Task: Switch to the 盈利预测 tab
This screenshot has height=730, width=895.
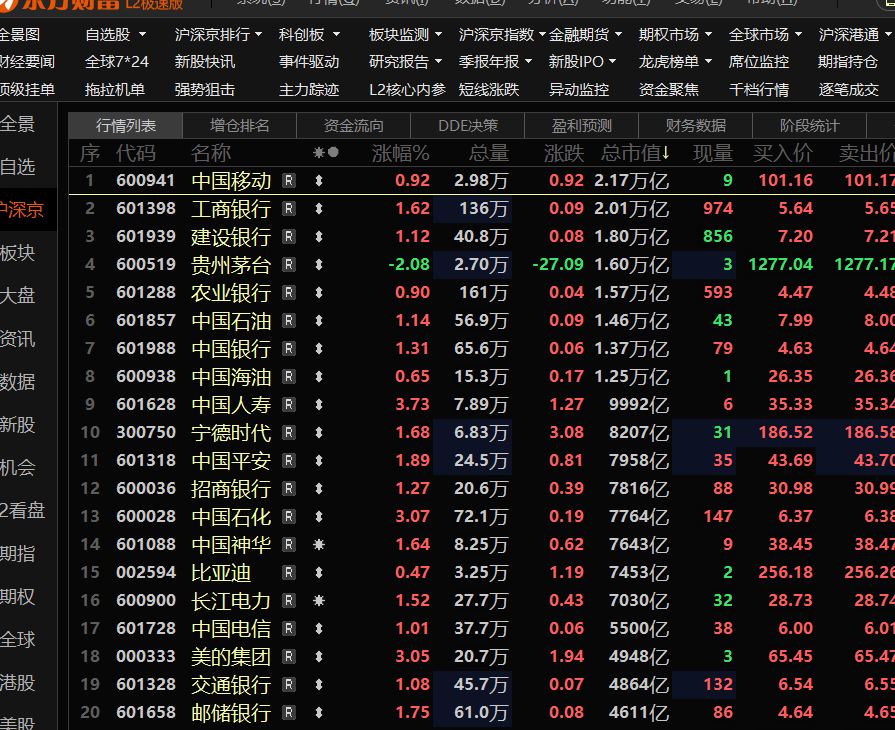Action: pos(581,126)
